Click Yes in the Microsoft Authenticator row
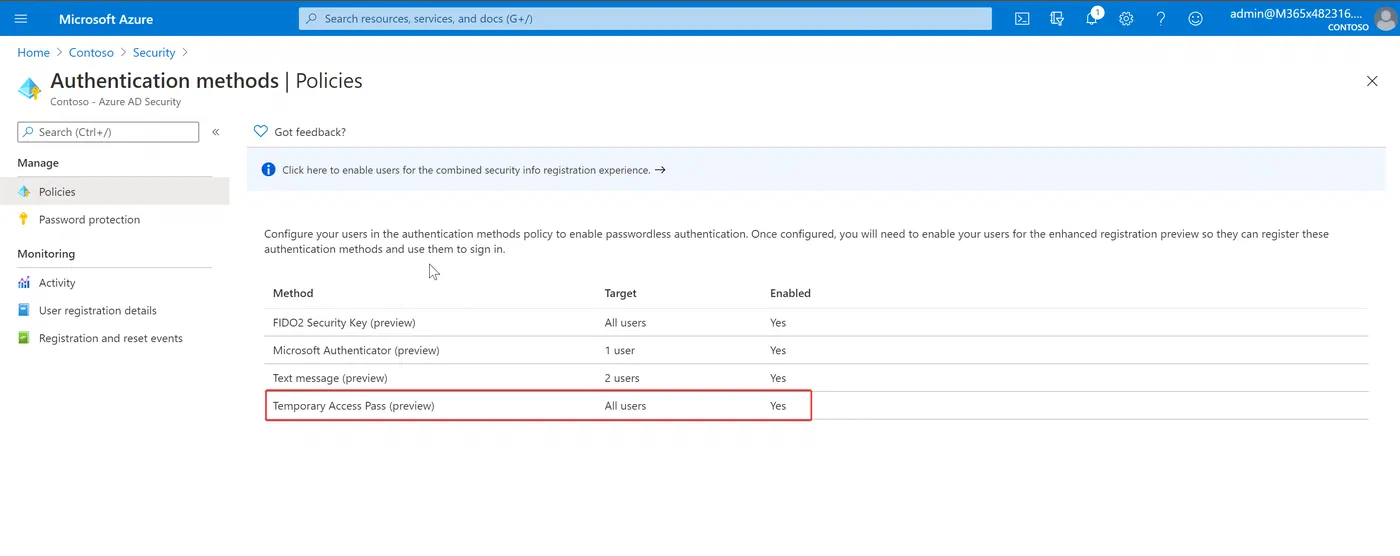Viewport: 1400px width, 556px height. coord(778,350)
